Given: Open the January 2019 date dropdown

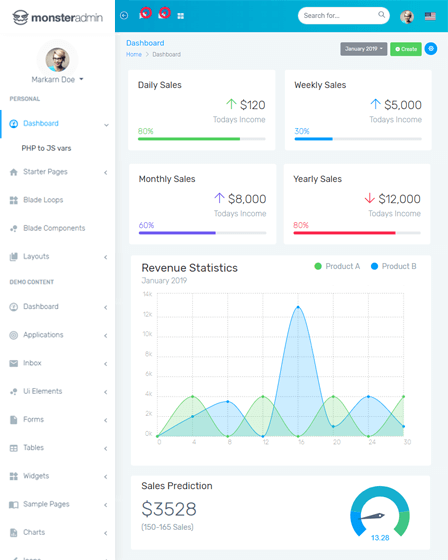Looking at the screenshot, I should point(364,49).
